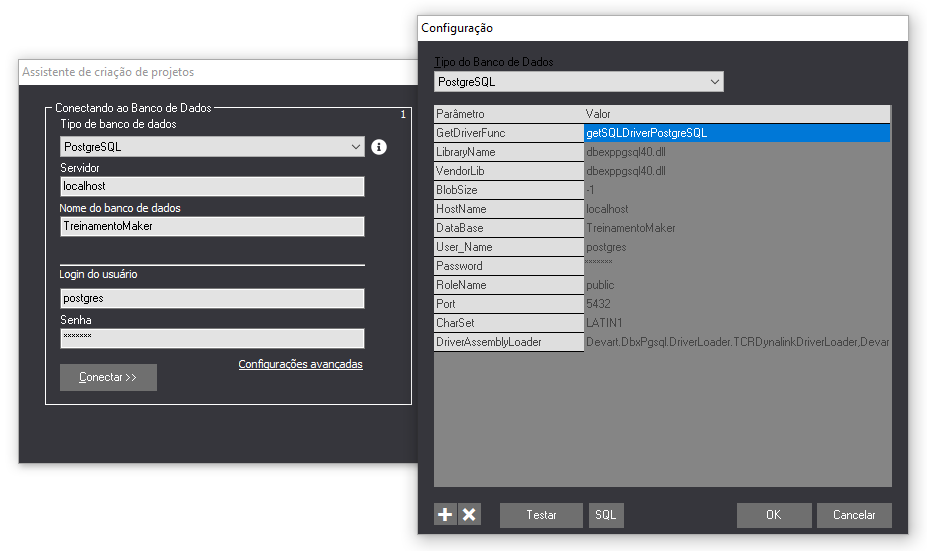This screenshot has width=927, height=551.
Task: Select the HostName parameter row
Action: 509,209
